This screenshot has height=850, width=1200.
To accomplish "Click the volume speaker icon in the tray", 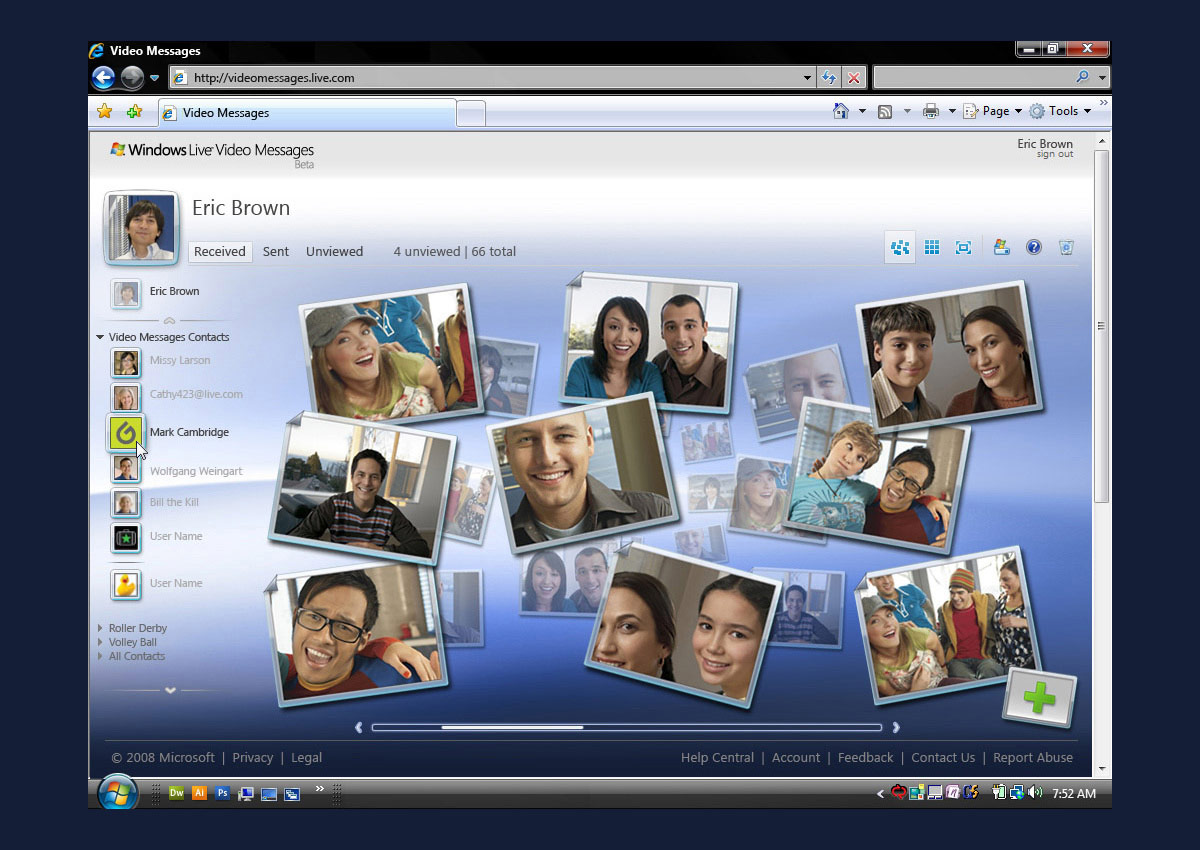I will (x=1034, y=793).
